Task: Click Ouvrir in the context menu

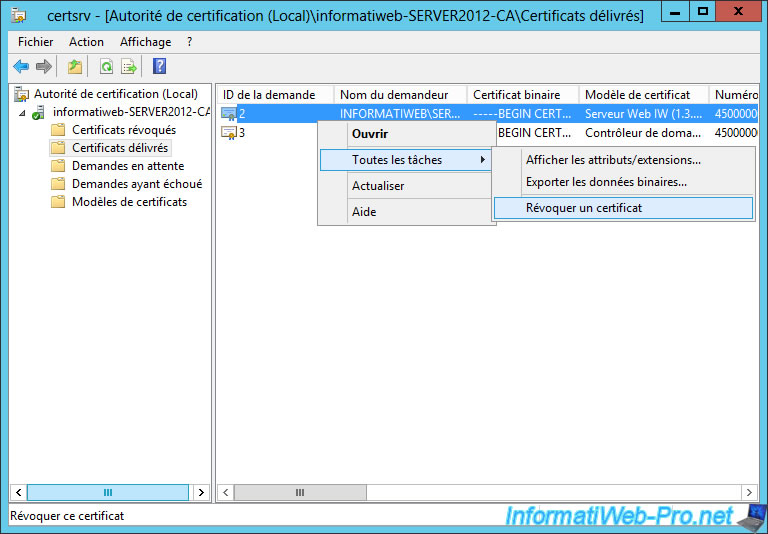Action: coord(369,134)
